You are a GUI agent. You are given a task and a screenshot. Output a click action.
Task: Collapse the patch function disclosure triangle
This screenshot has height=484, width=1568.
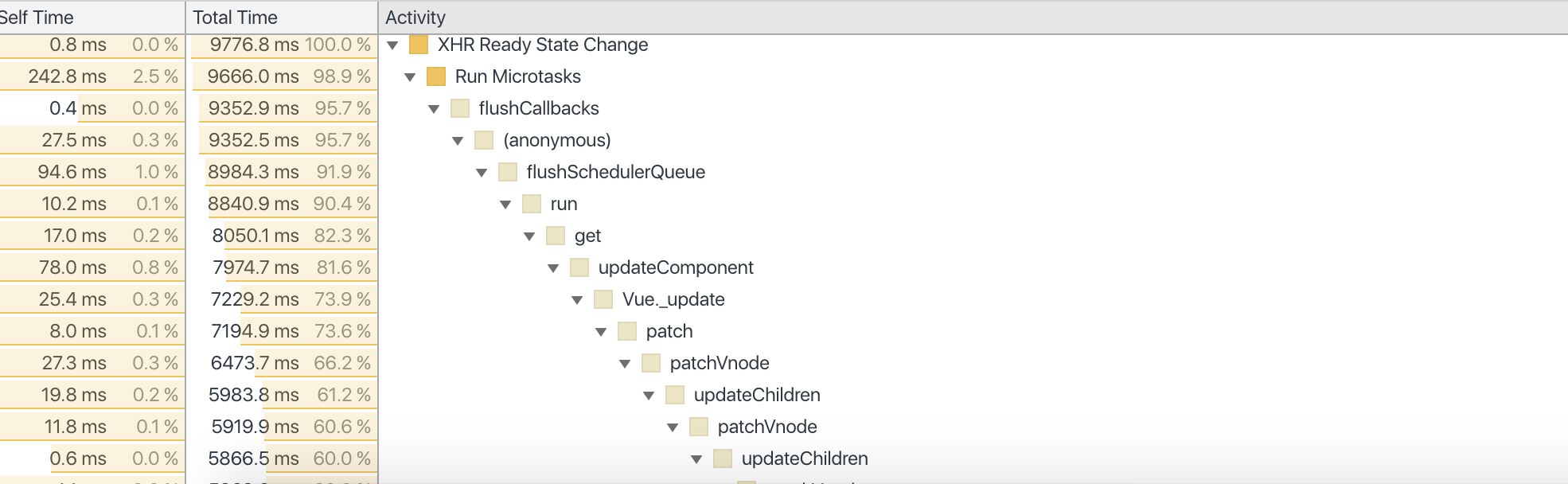tap(601, 332)
